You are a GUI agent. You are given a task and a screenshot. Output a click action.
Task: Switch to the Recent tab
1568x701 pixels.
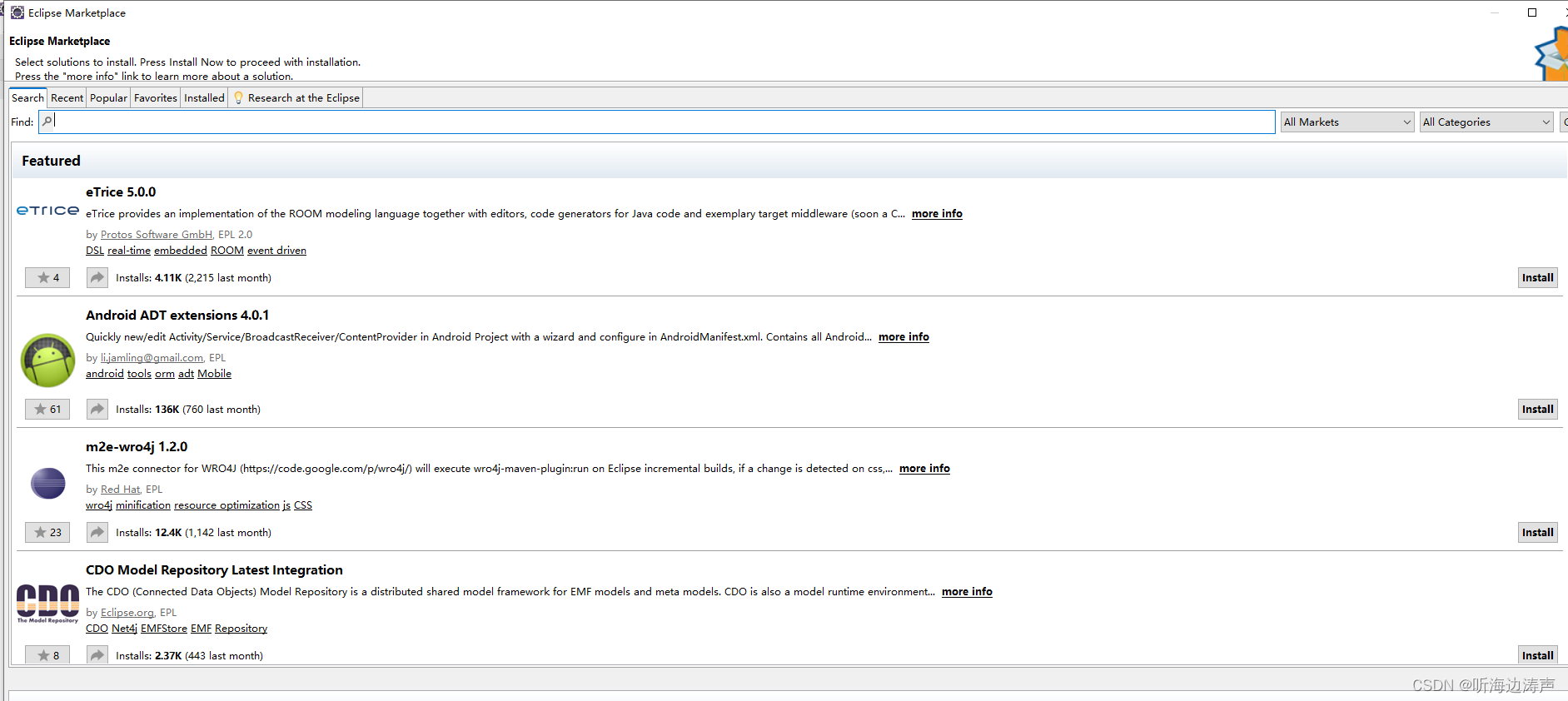(67, 97)
